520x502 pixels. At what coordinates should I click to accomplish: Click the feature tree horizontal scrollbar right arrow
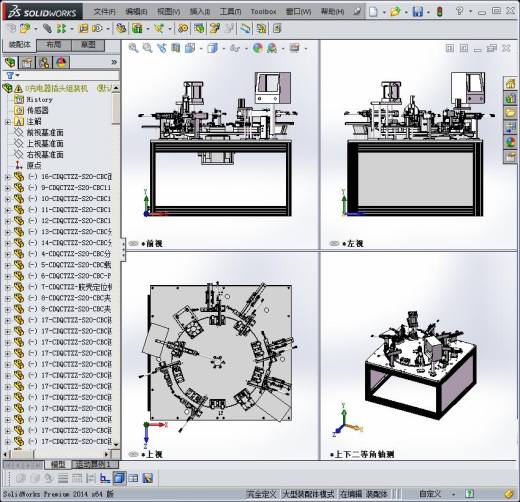[x=107, y=454]
